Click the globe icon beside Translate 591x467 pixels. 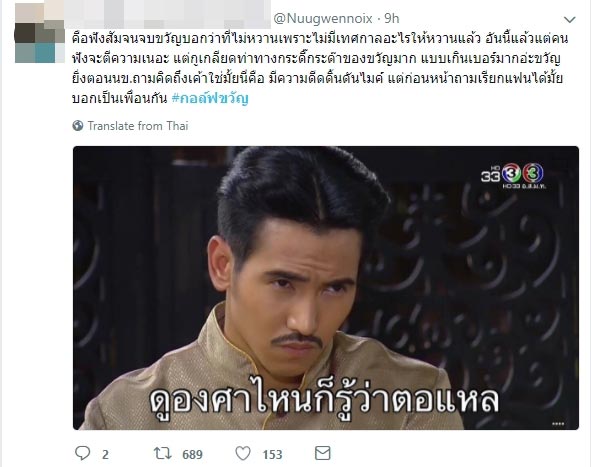tap(78, 126)
